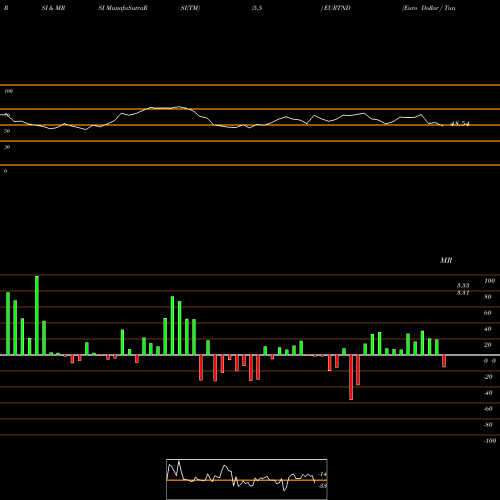This screenshot has height=500, width=500.
Task: Click the RSI axis label 0
Action: pos(5,171)
